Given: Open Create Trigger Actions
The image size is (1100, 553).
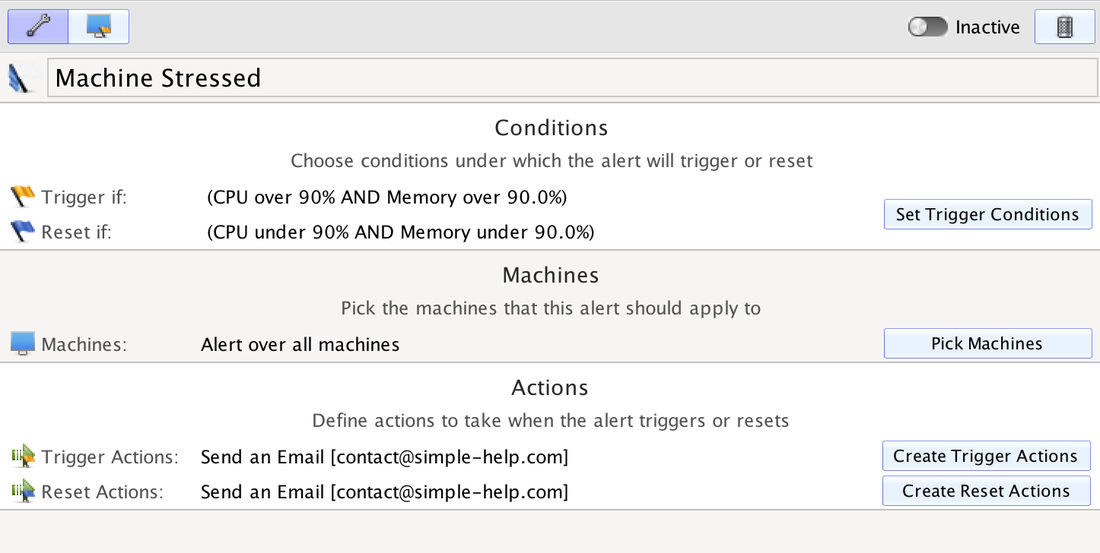Looking at the screenshot, I should [986, 456].
